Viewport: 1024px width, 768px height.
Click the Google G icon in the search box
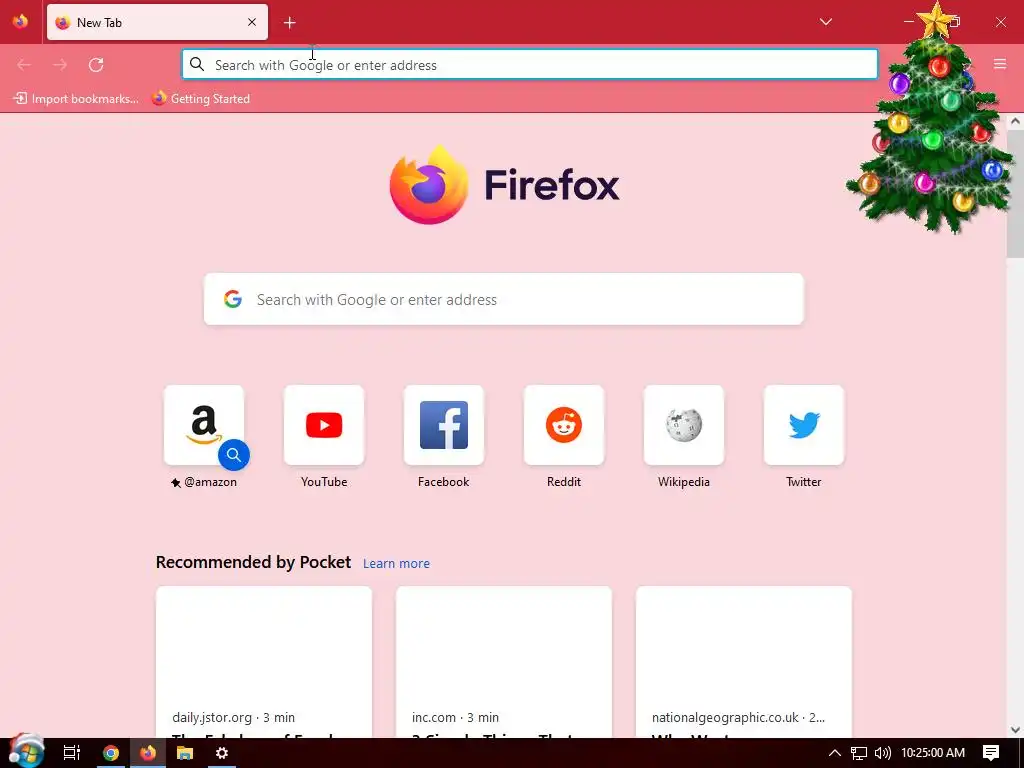pos(233,299)
